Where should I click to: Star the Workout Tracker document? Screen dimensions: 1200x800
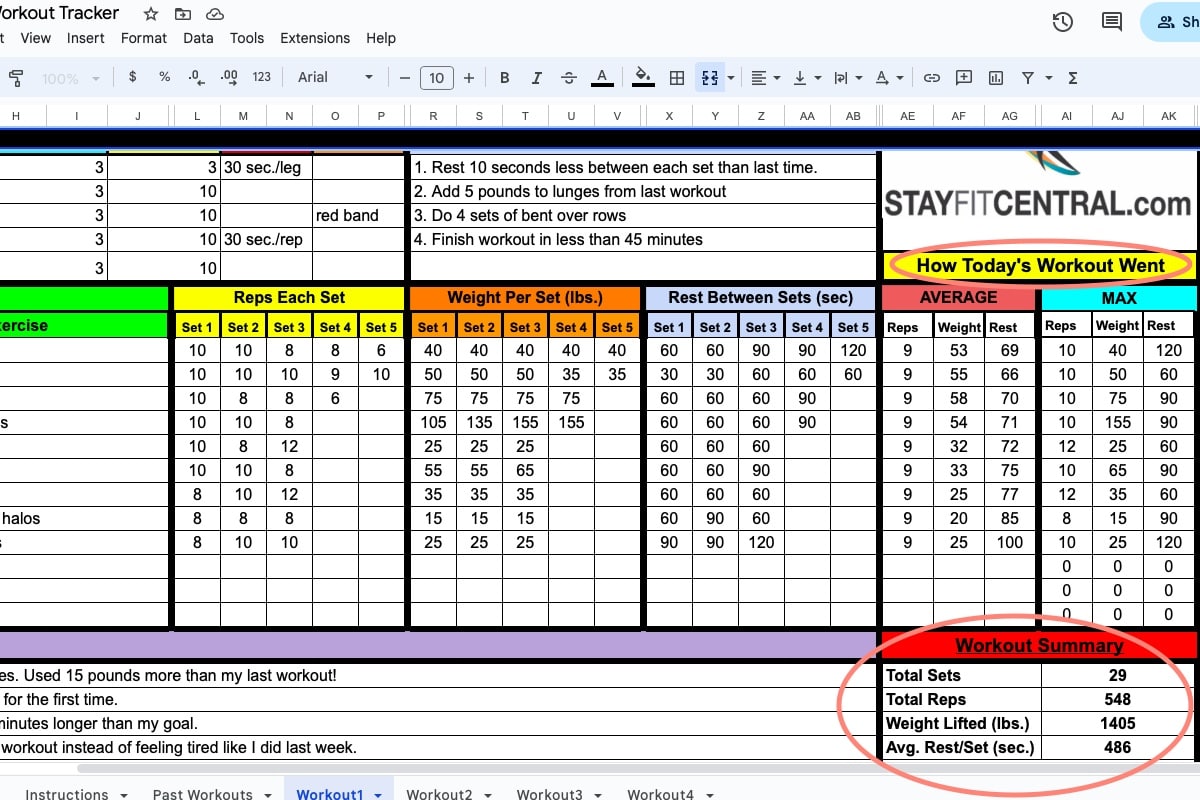coord(150,14)
